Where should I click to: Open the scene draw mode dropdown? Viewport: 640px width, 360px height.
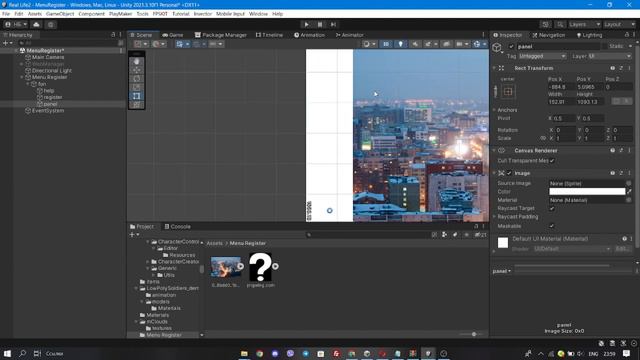pyautogui.click(x=369, y=44)
